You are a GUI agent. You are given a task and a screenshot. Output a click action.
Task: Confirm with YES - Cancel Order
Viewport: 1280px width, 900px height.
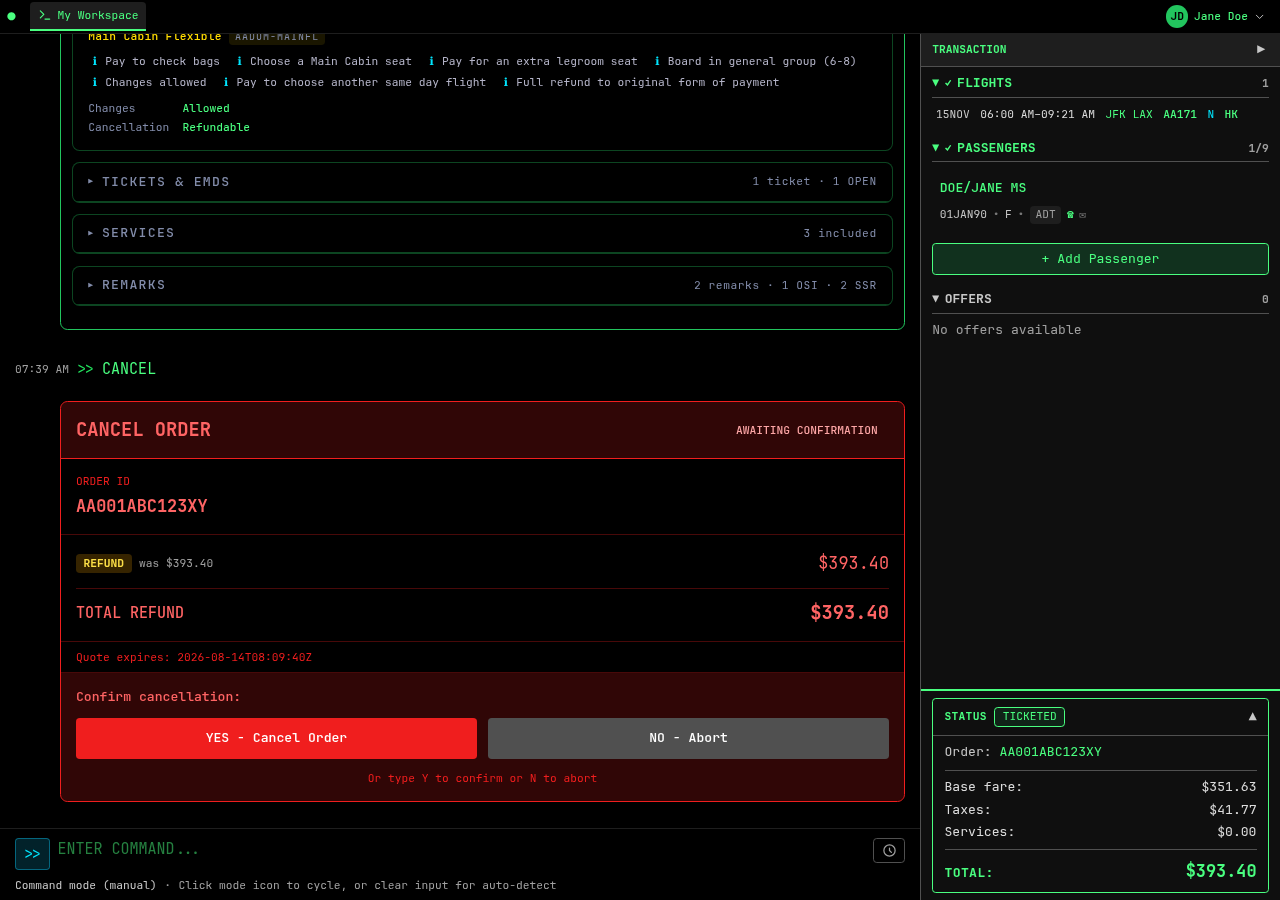[276, 738]
